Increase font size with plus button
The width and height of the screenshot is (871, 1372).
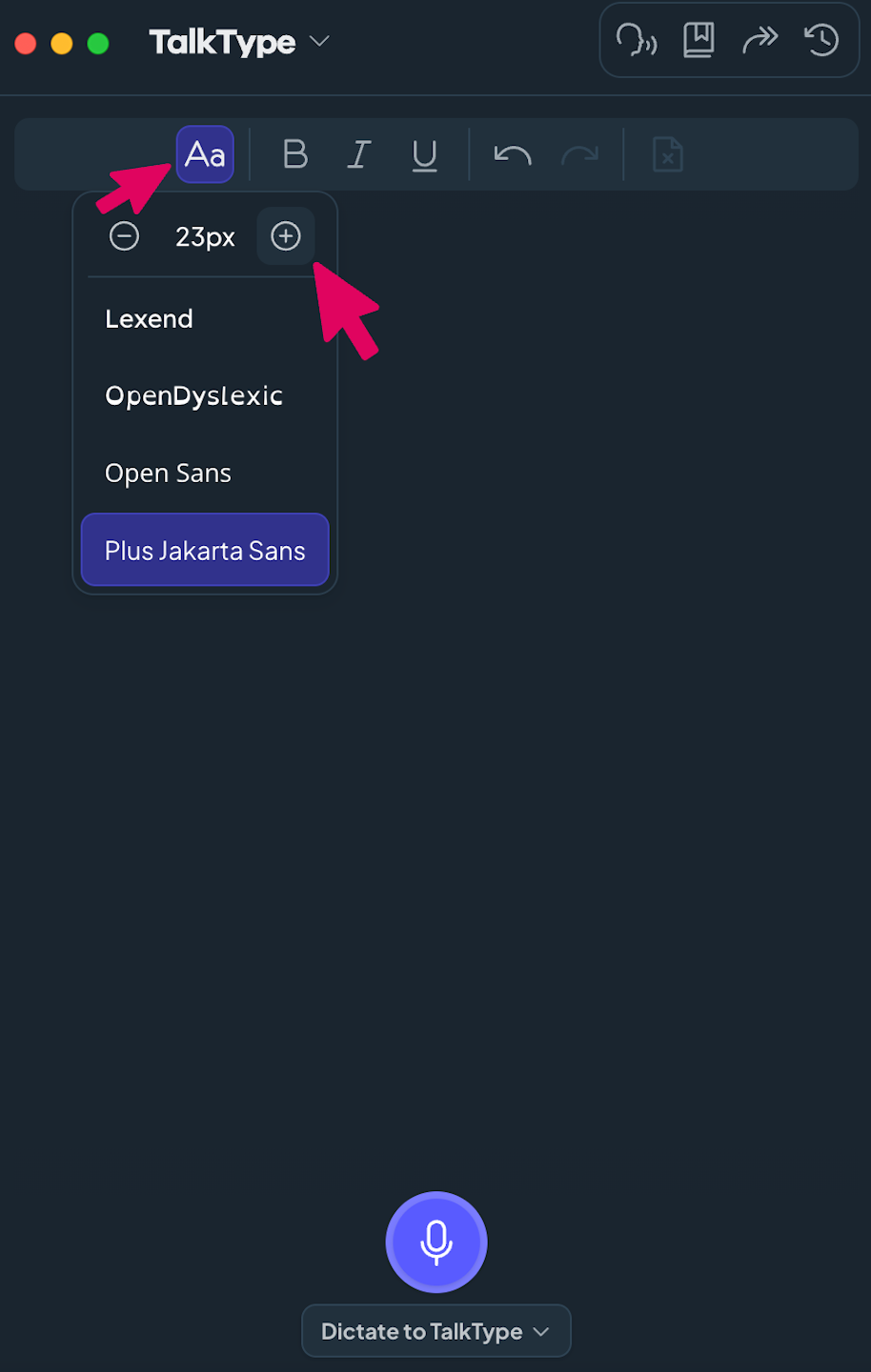286,236
